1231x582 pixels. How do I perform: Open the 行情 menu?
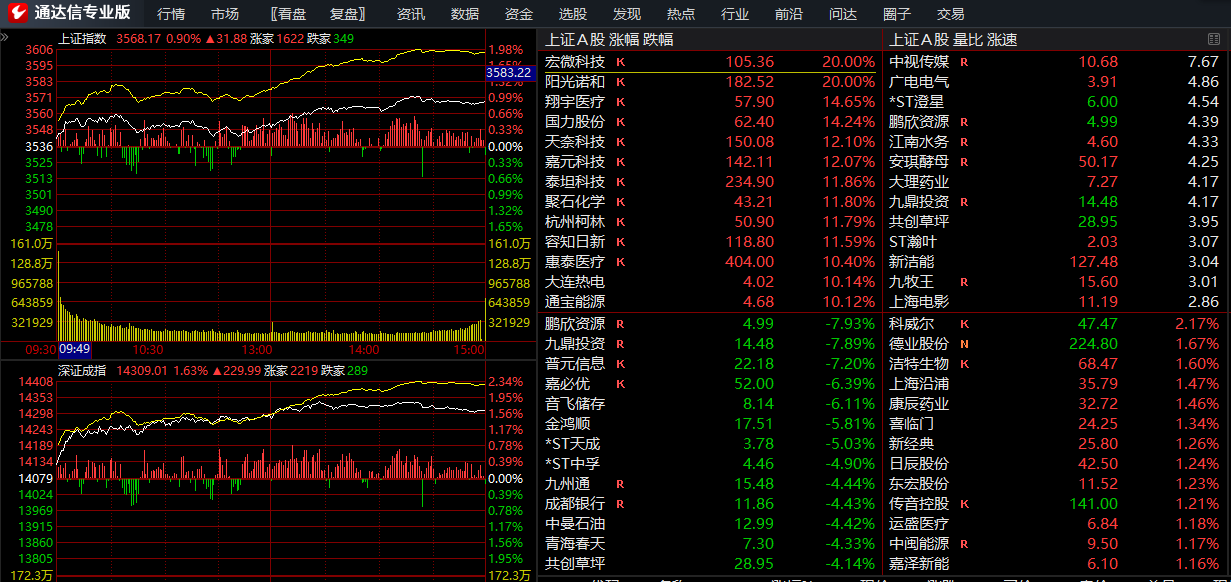(171, 14)
